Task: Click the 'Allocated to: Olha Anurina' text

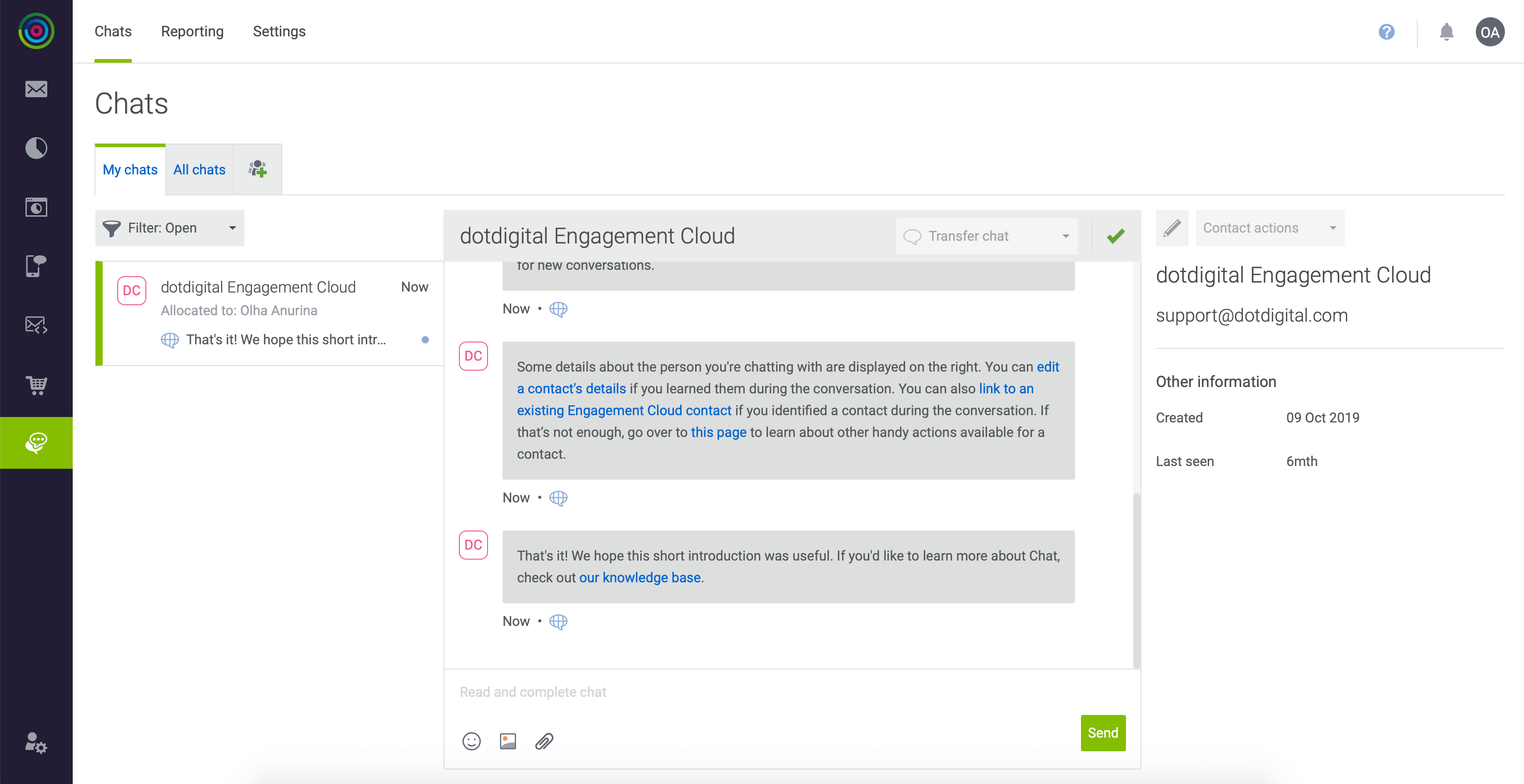Action: [x=239, y=310]
